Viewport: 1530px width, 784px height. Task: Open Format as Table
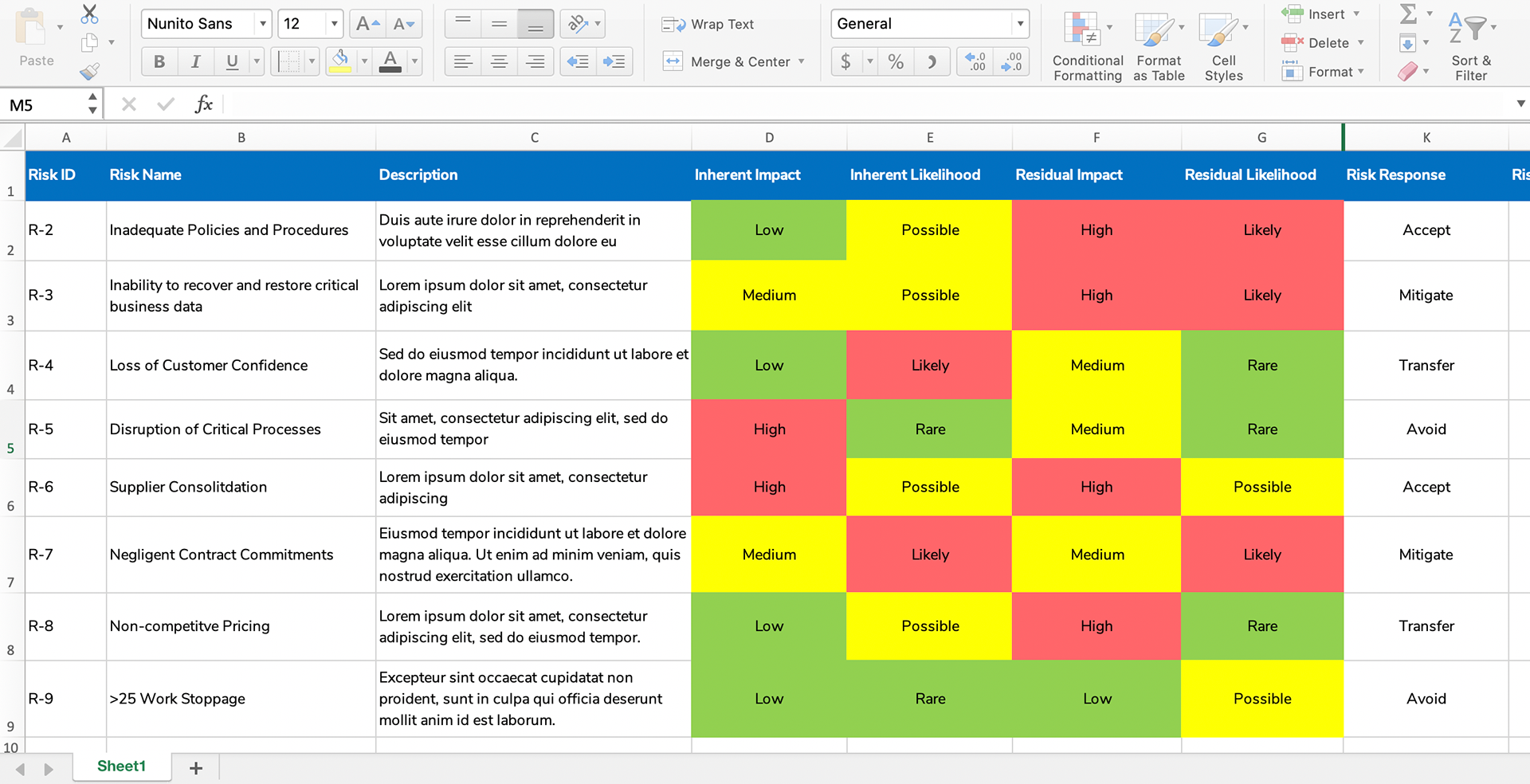tap(1159, 46)
